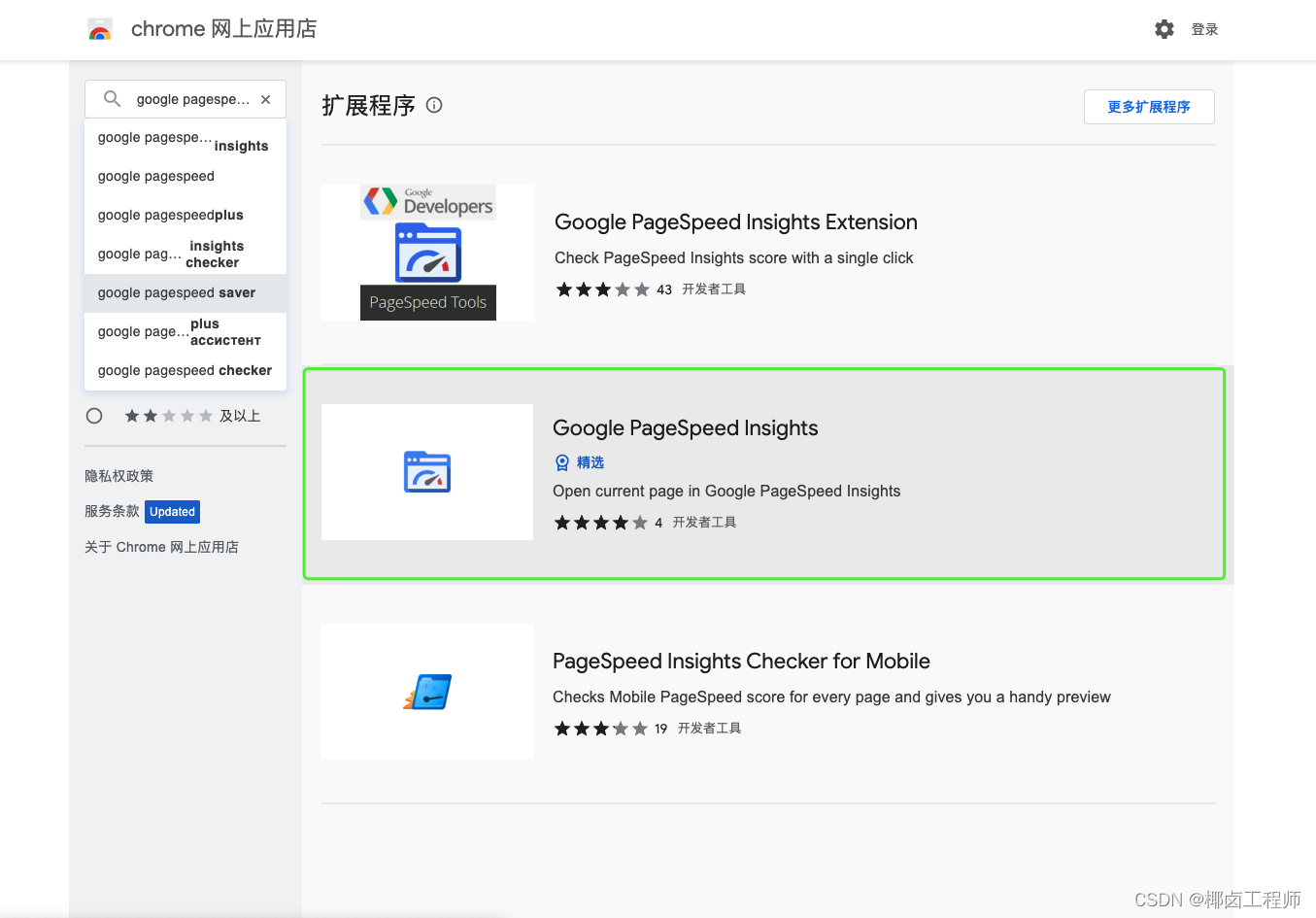
Task: Click the 更多扩展程序 button
Action: click(1149, 107)
